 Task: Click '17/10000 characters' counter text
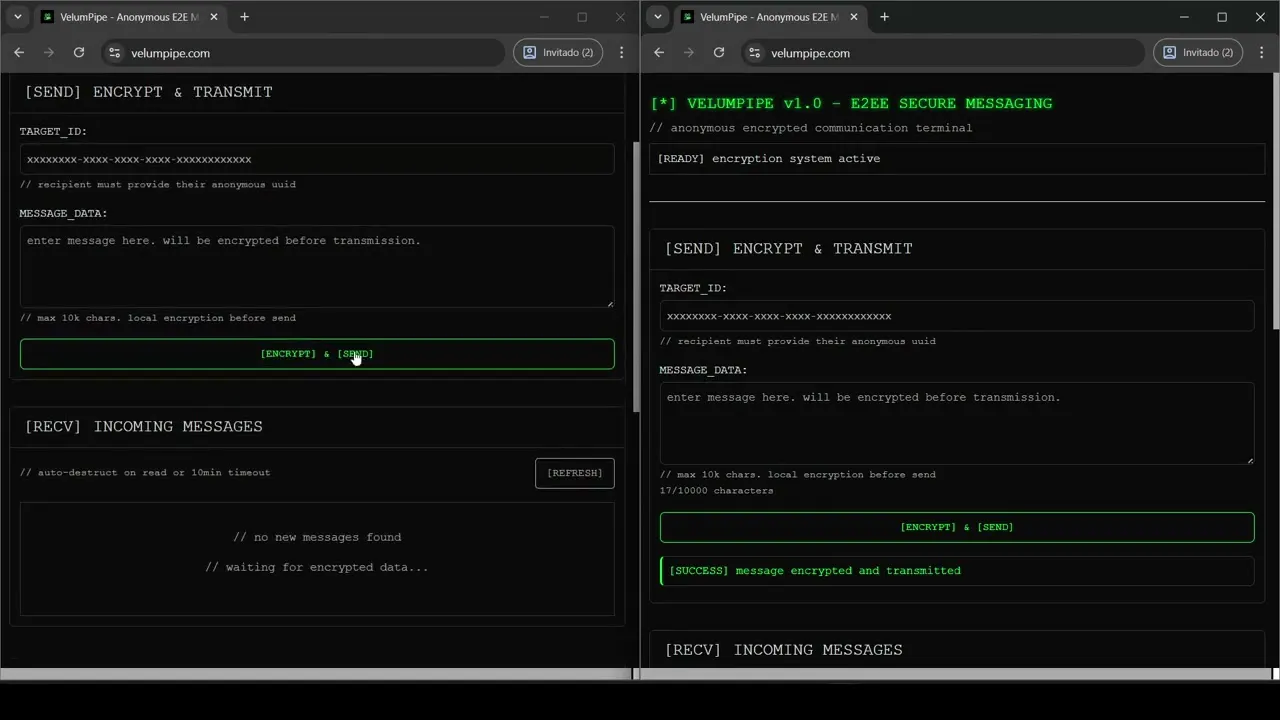tap(716, 491)
